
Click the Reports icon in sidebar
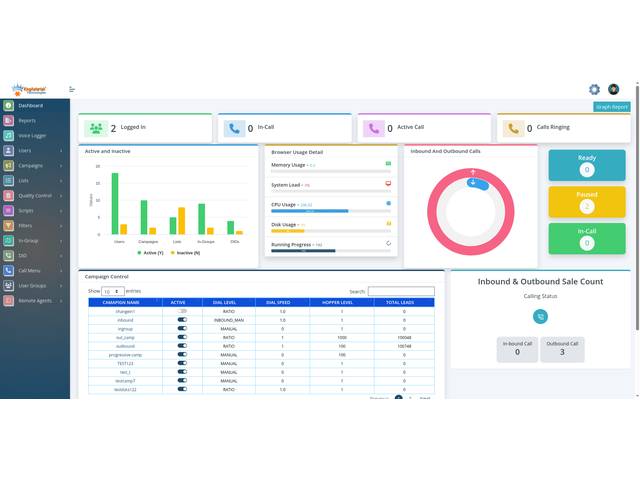click(x=9, y=120)
